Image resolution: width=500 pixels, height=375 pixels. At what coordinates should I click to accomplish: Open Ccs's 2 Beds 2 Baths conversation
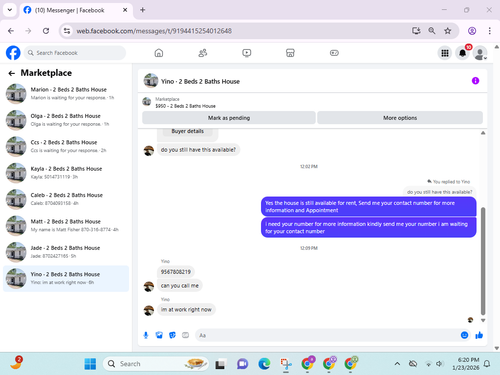[x=66, y=146]
